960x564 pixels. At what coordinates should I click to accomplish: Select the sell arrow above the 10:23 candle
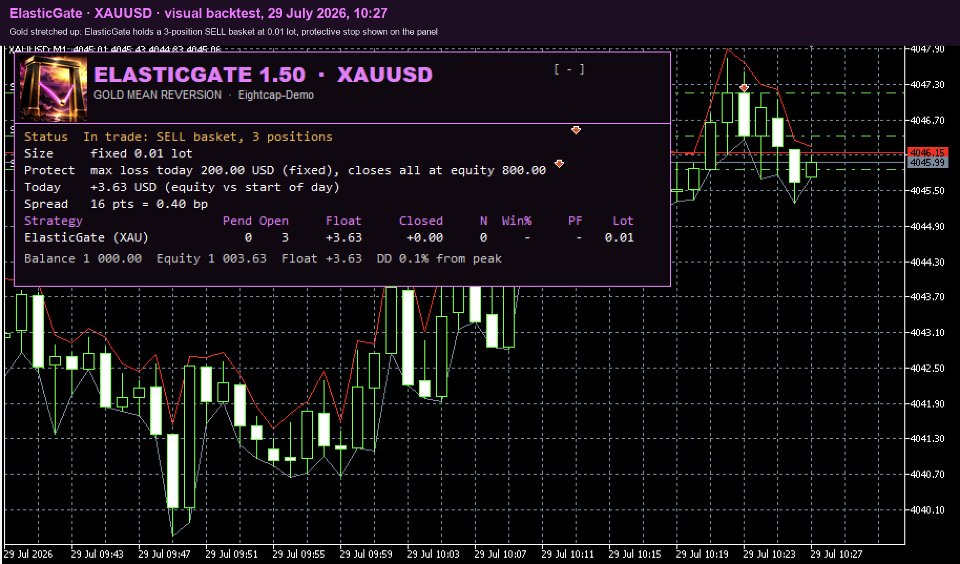coord(744,88)
